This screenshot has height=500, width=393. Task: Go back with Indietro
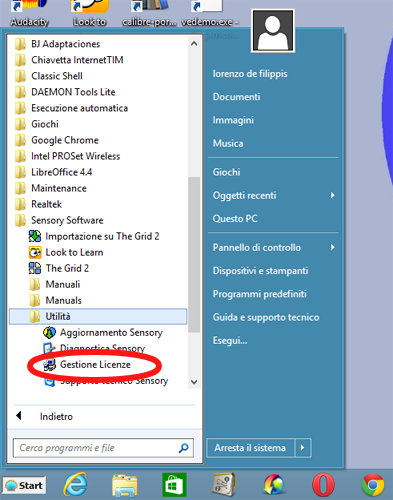[45, 416]
